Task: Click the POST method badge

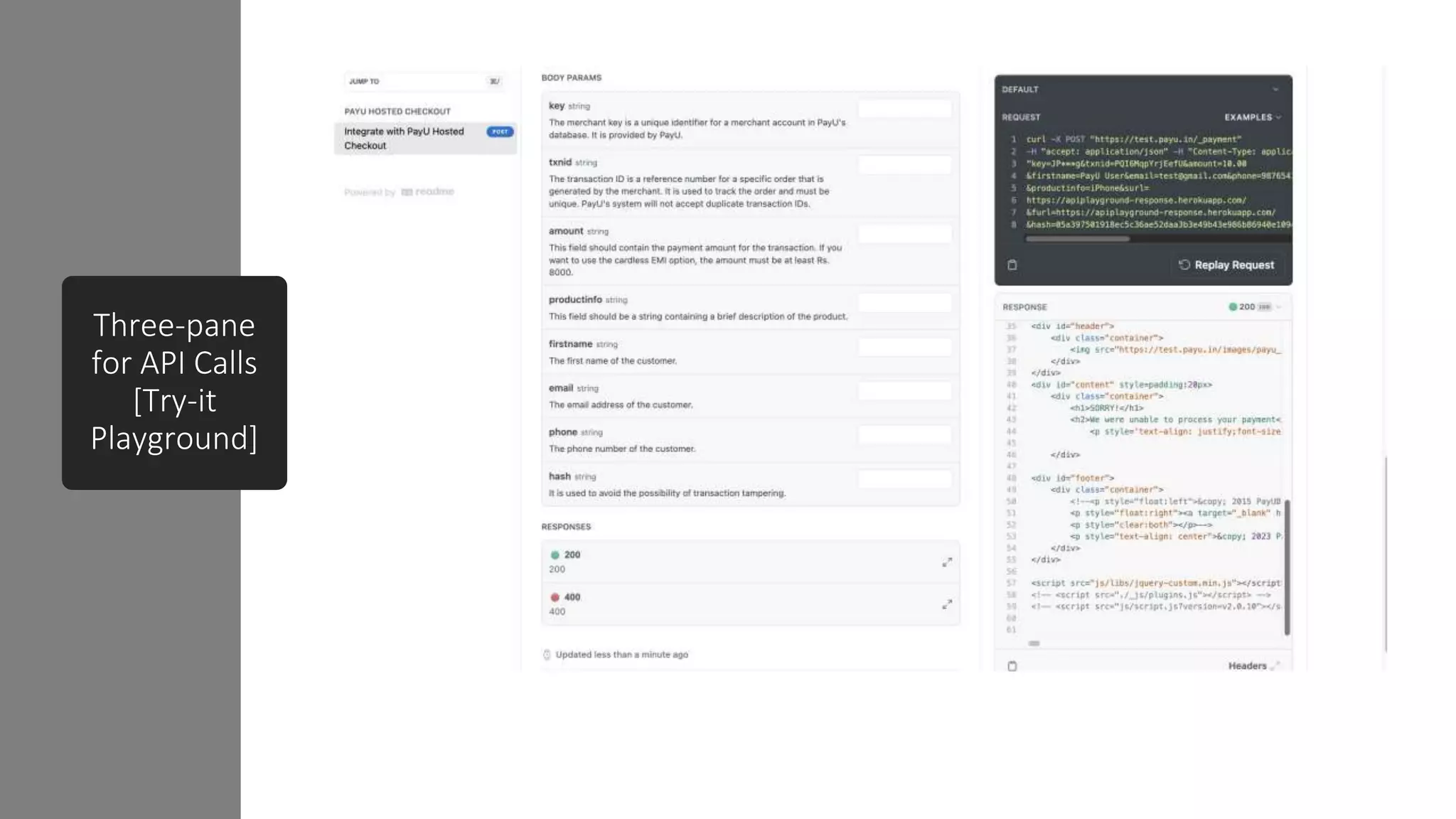Action: coord(500,132)
